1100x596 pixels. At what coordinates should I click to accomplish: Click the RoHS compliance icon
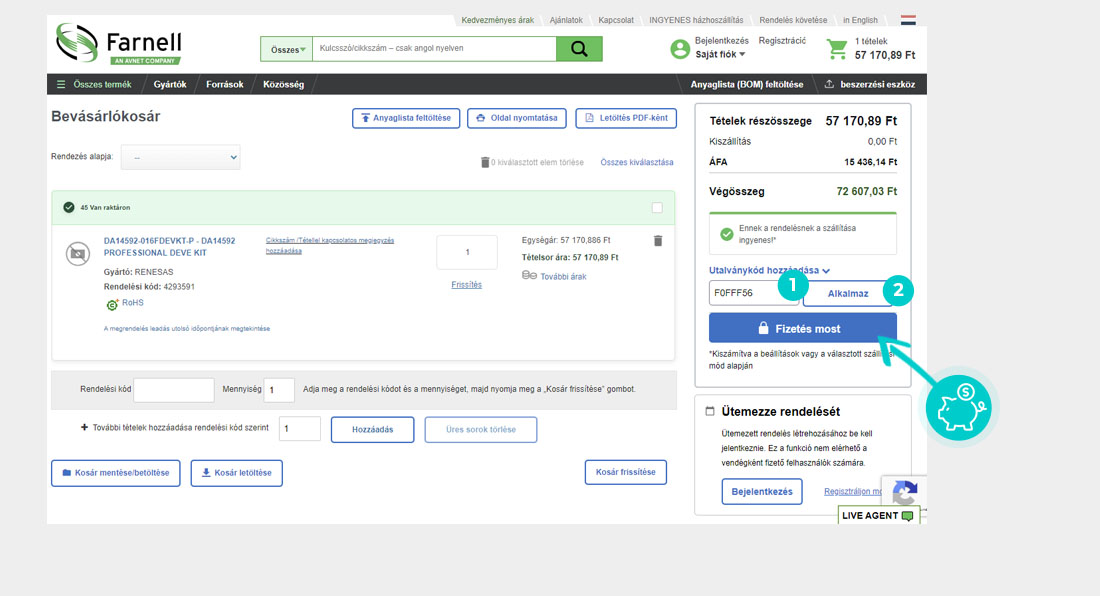pos(112,304)
